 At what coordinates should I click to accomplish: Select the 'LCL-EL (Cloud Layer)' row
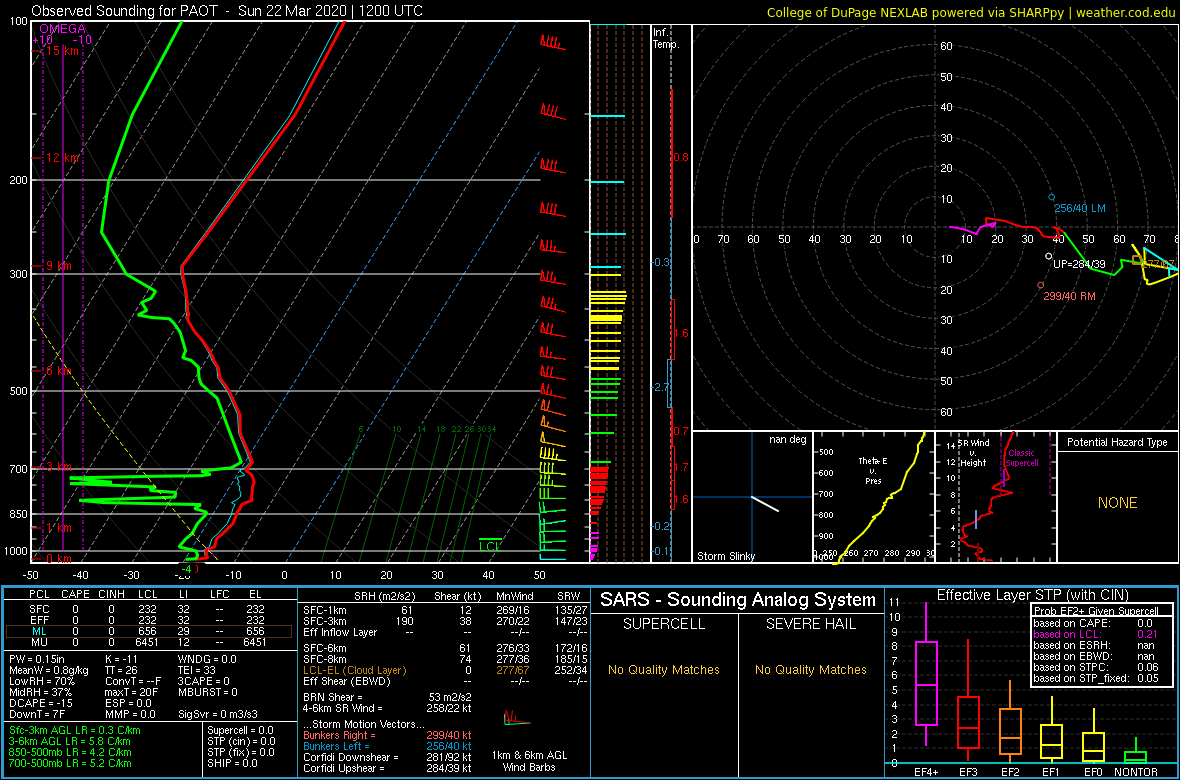445,670
